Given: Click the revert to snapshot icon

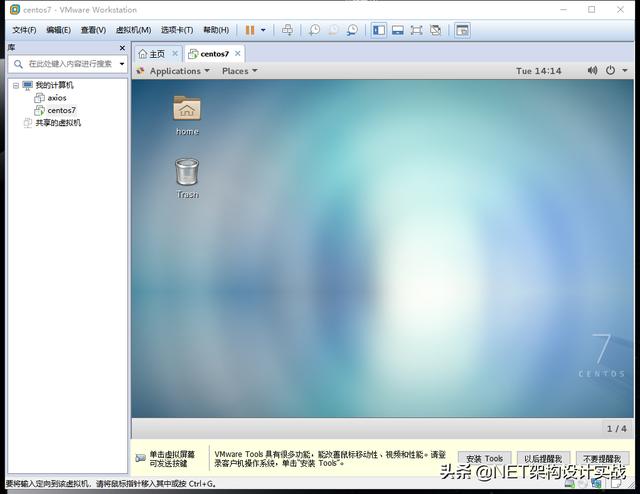Looking at the screenshot, I should [333, 30].
